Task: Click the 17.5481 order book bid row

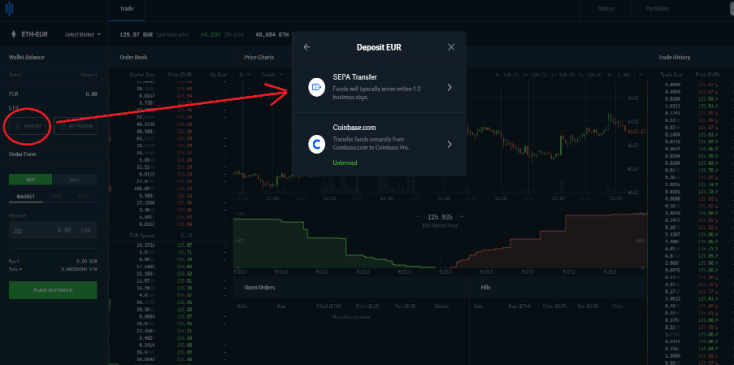Action: pos(171,266)
